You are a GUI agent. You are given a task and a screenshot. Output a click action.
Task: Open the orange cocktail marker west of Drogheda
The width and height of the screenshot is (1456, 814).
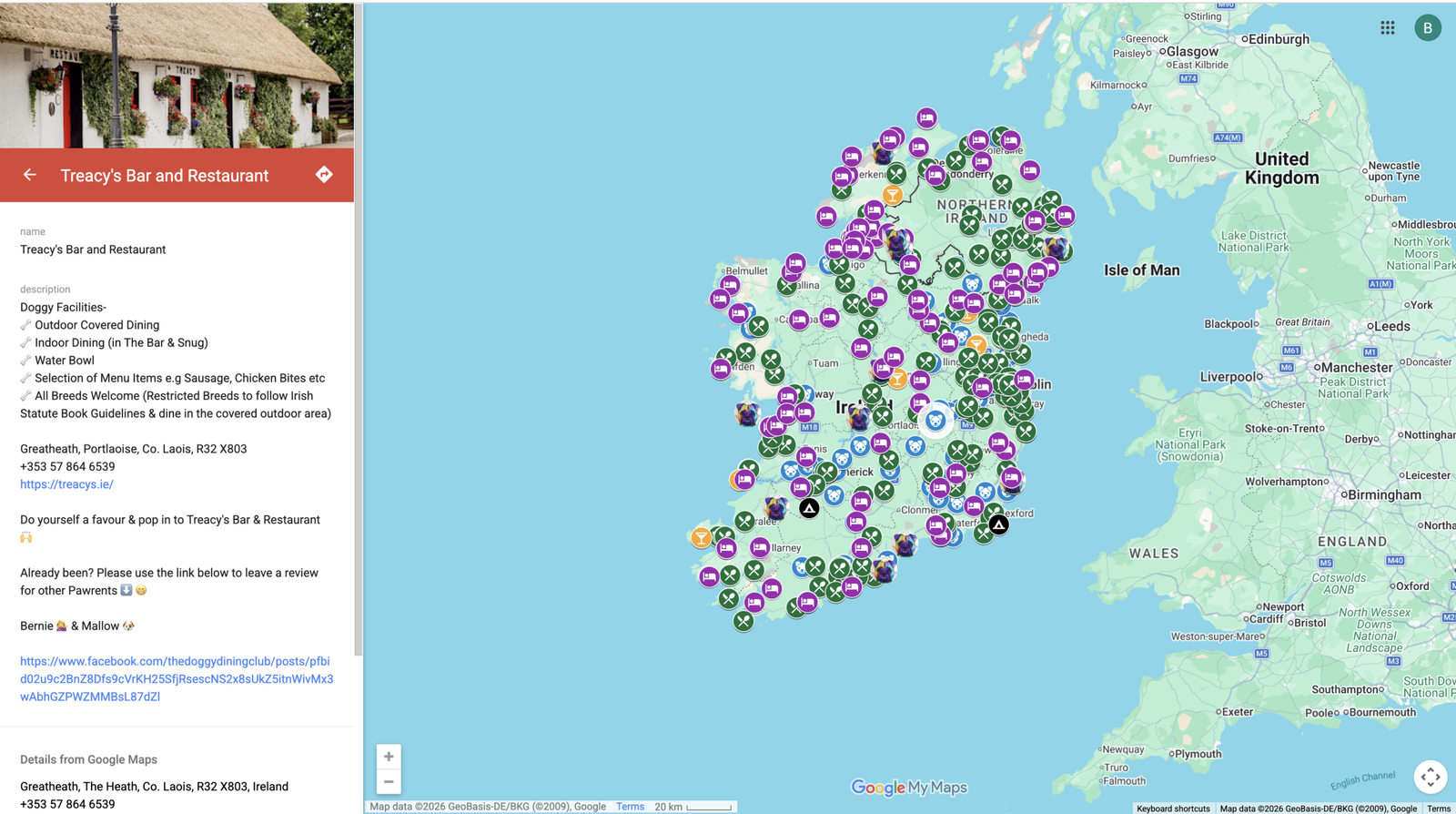coord(976,345)
